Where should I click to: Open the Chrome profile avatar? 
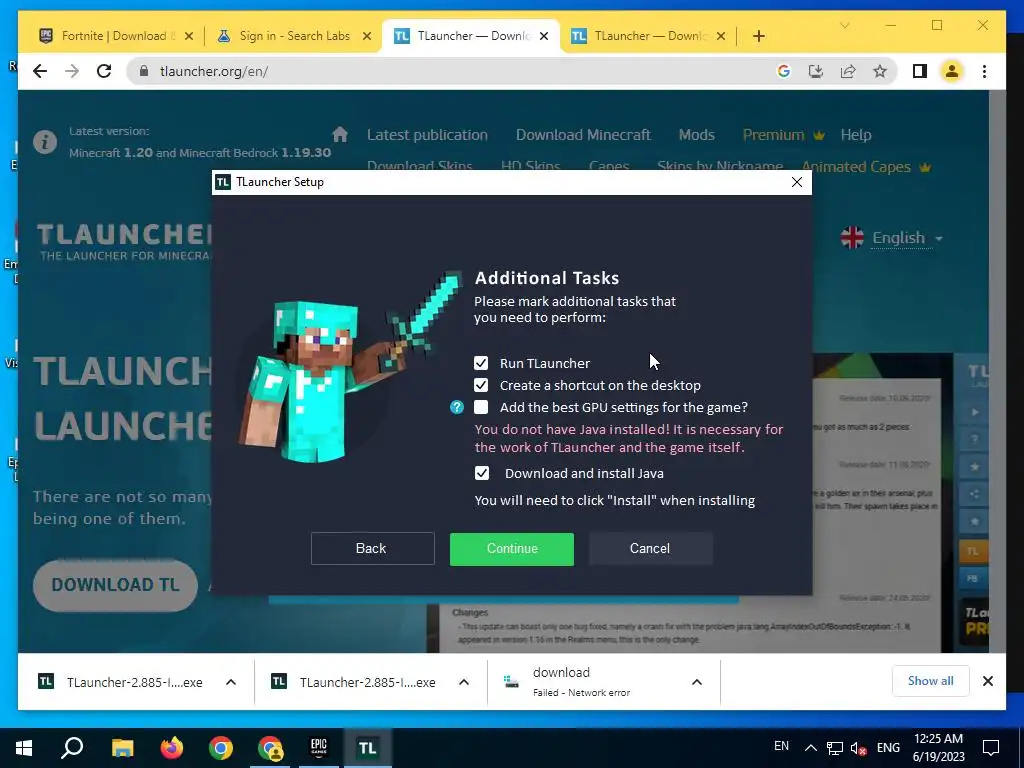point(952,71)
